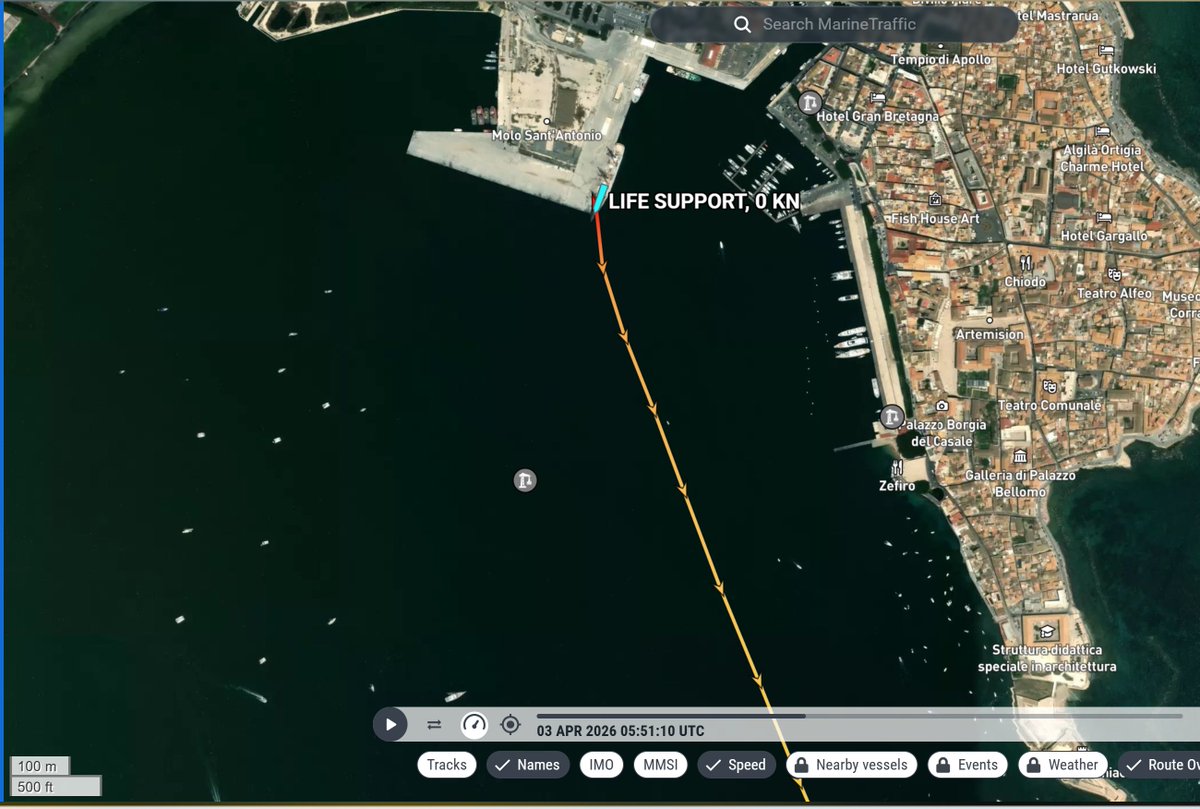Click the search magnifier icon
1200x809 pixels.
742,24
